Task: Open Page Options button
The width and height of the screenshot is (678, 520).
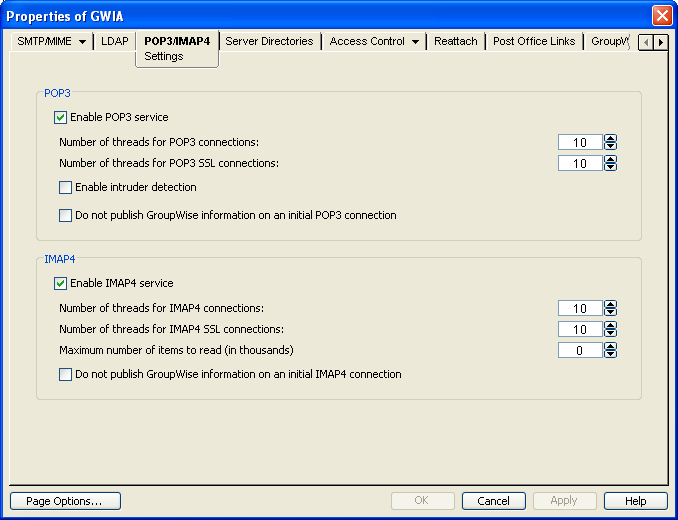Action: pos(65,501)
